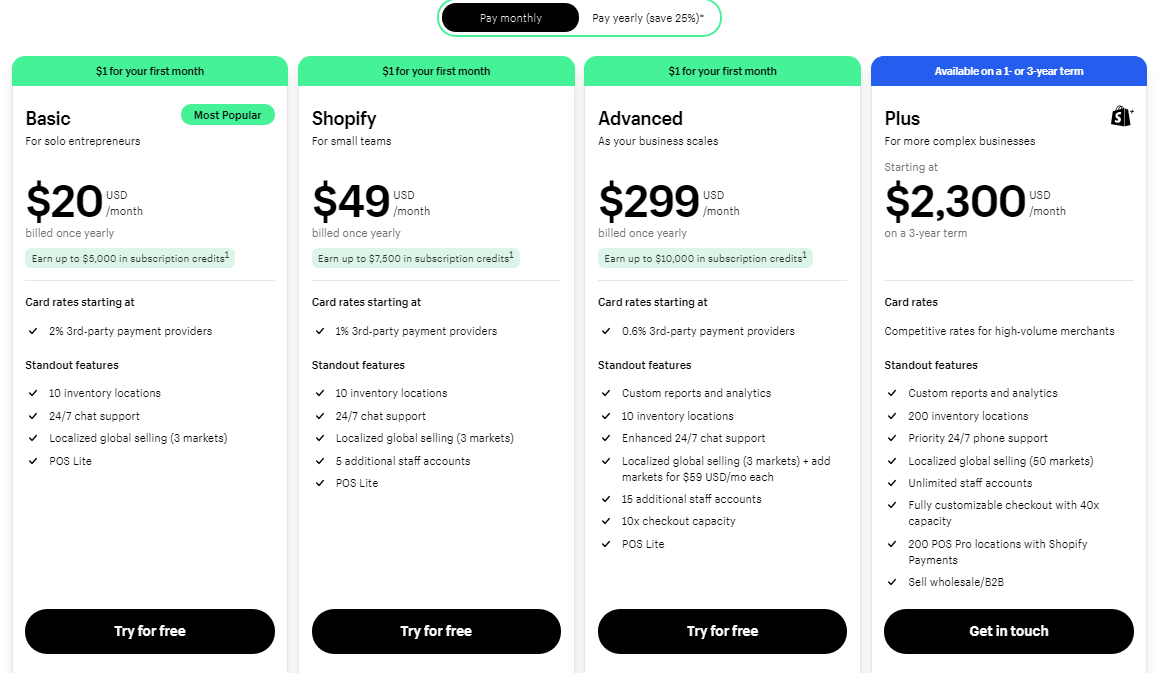Click "Get in touch" on the Plus plan

click(x=1008, y=631)
